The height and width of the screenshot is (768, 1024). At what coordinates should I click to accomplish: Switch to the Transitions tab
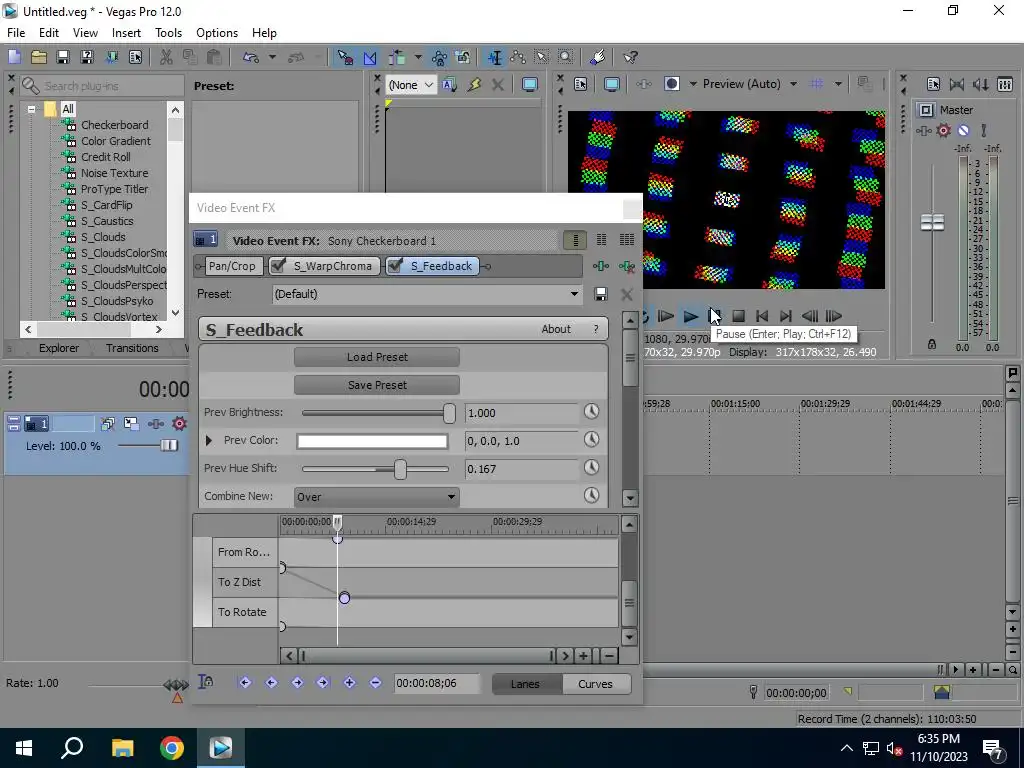[x=132, y=348]
